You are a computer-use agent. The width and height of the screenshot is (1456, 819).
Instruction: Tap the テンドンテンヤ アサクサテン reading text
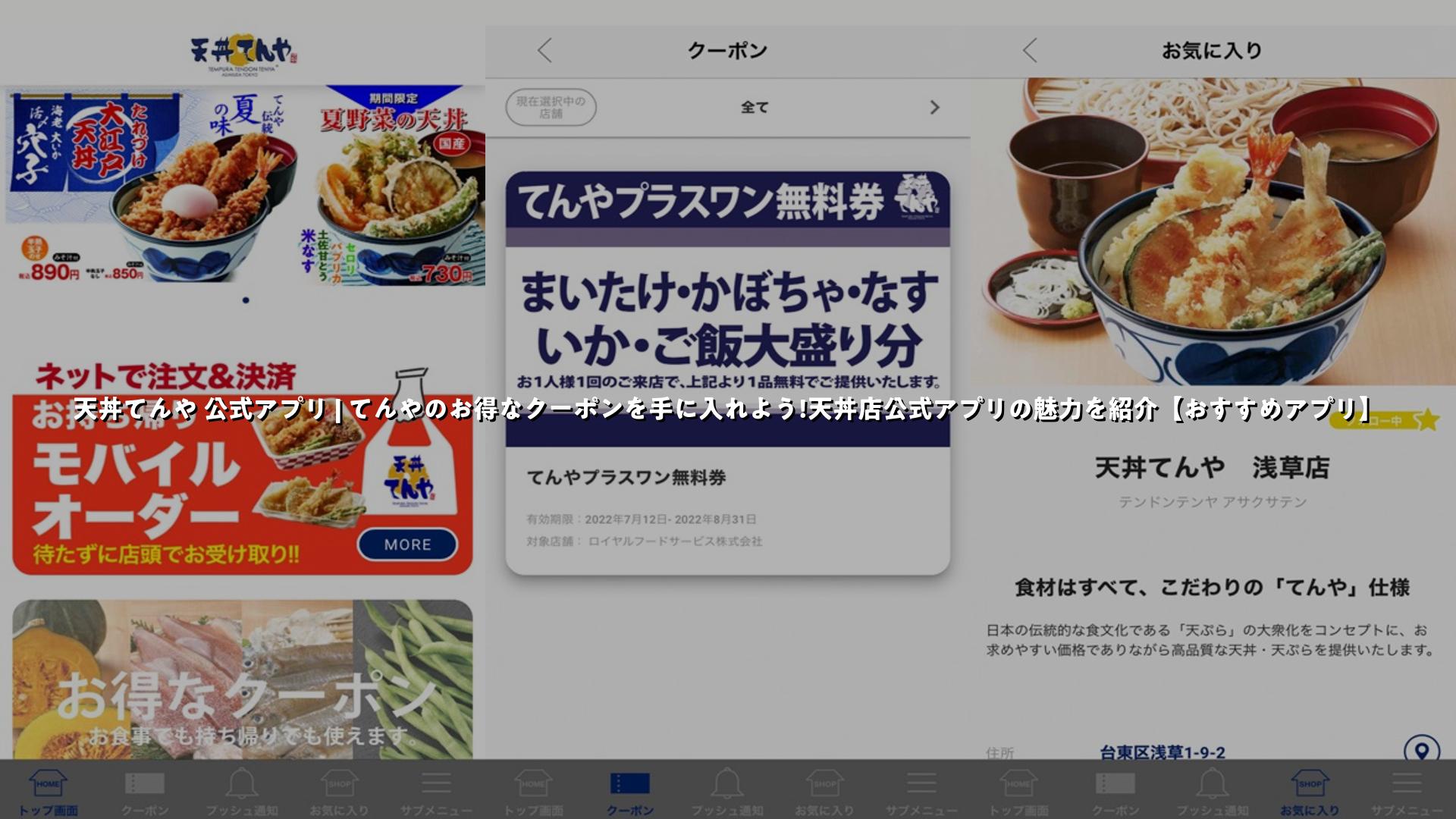[1213, 502]
